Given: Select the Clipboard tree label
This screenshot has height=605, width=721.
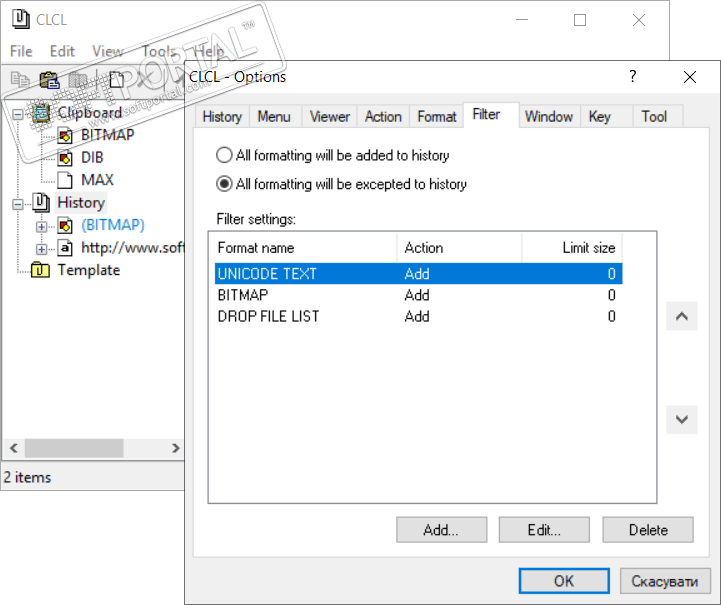Looking at the screenshot, I should (x=90, y=113).
